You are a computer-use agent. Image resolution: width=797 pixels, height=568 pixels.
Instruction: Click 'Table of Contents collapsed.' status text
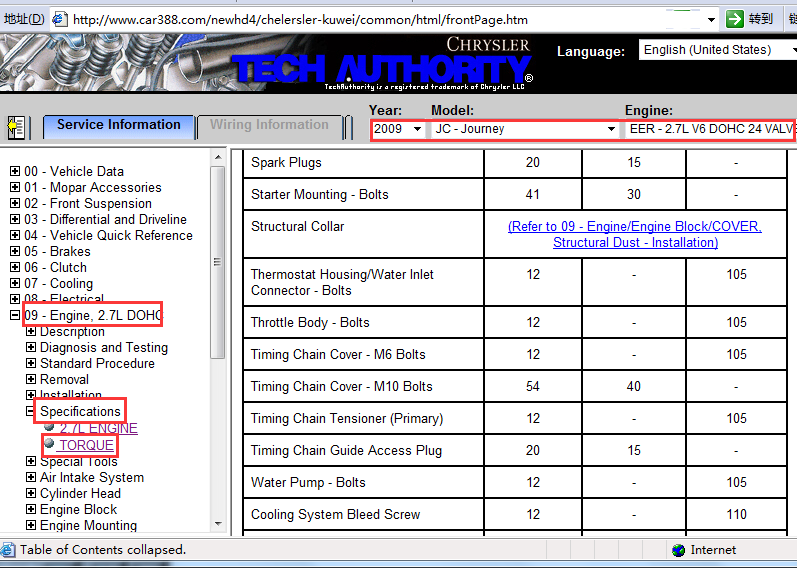pos(103,550)
